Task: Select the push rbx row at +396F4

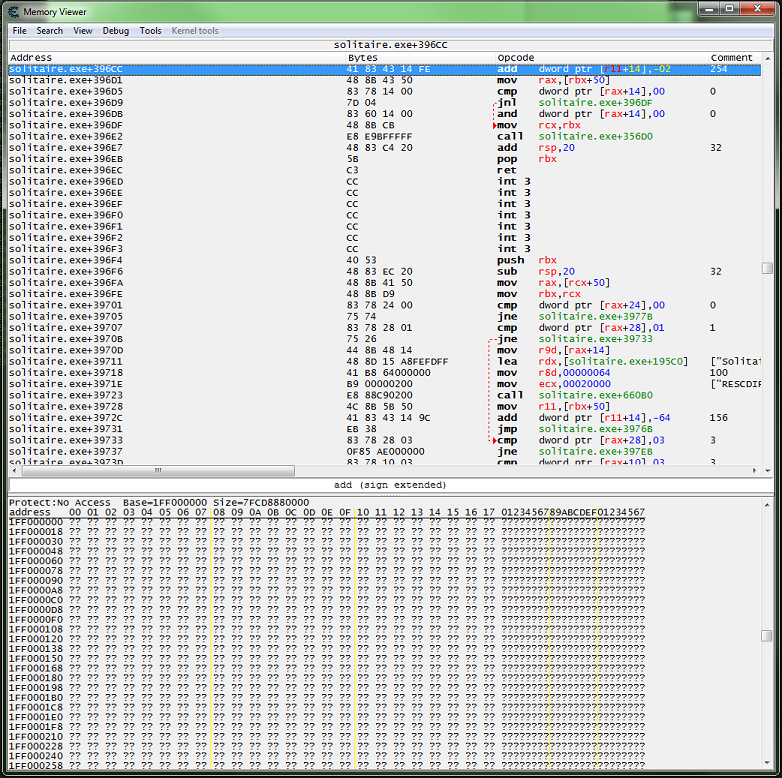Action: click(x=385, y=260)
